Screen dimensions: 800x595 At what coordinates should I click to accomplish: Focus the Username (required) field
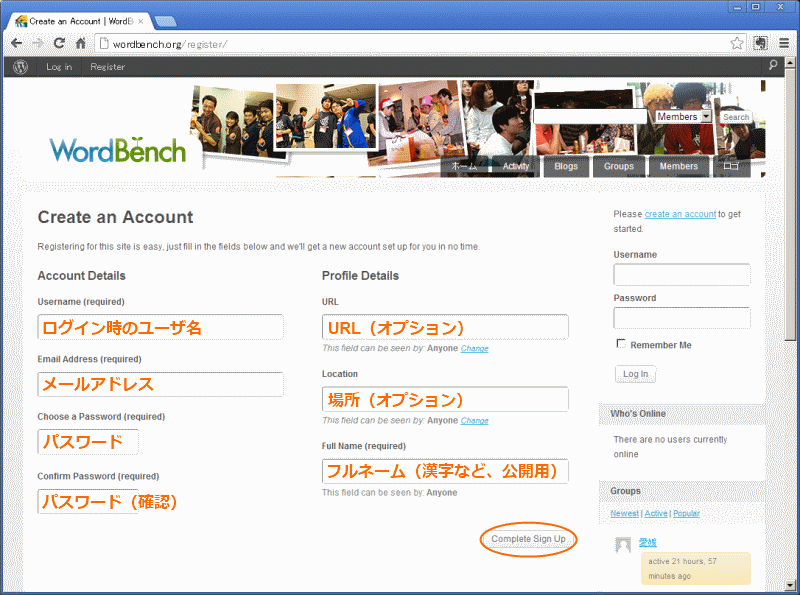coord(160,327)
